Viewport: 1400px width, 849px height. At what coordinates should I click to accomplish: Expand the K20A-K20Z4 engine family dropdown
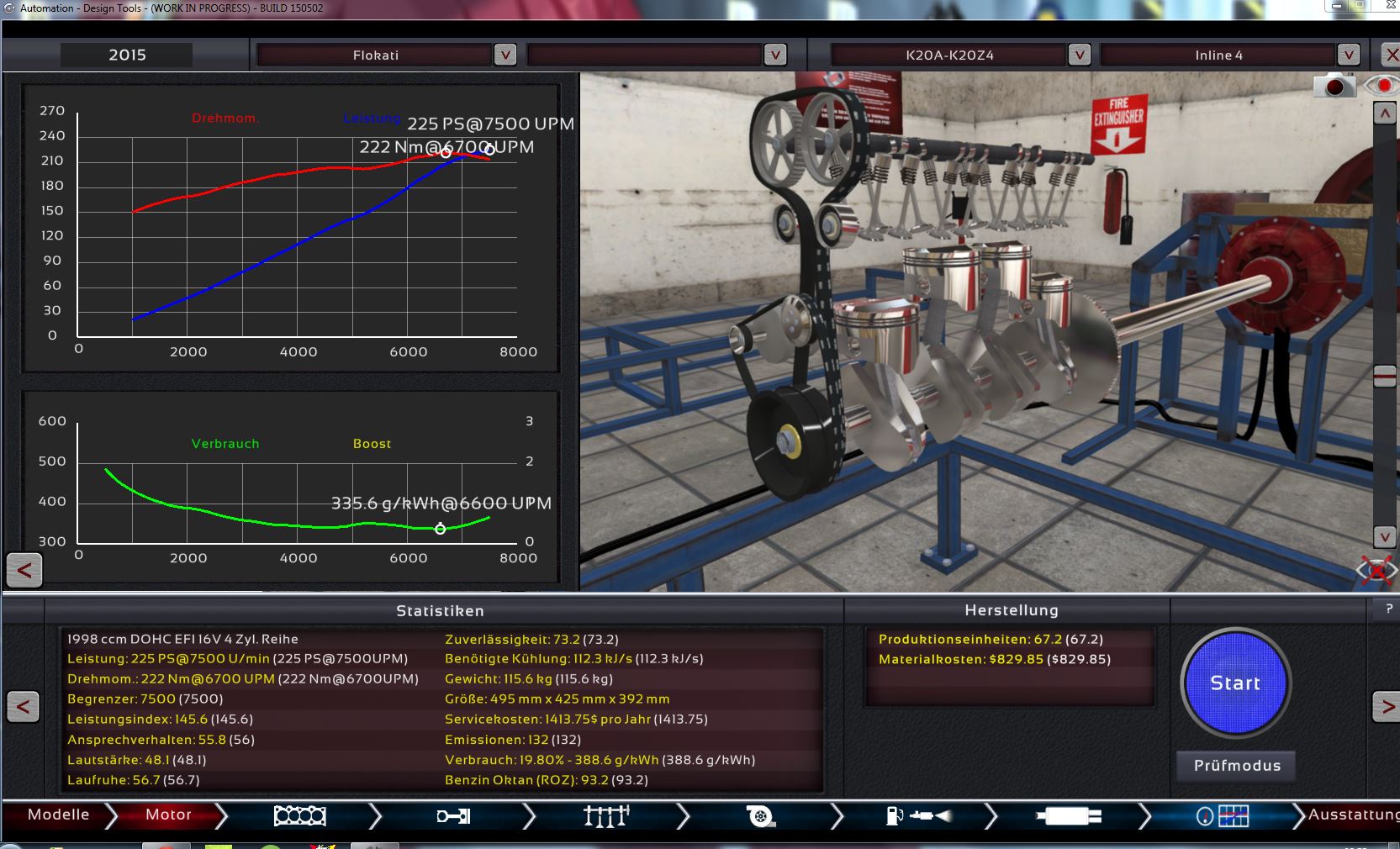pyautogui.click(x=1079, y=55)
